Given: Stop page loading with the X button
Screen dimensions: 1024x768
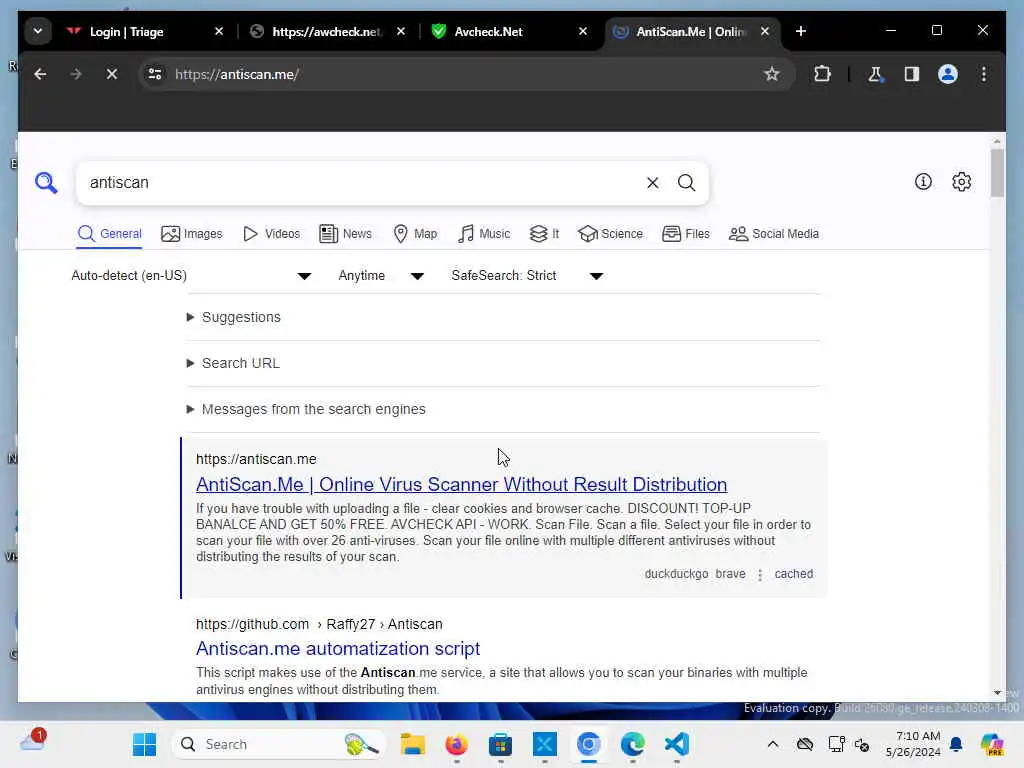Looking at the screenshot, I should coord(112,74).
